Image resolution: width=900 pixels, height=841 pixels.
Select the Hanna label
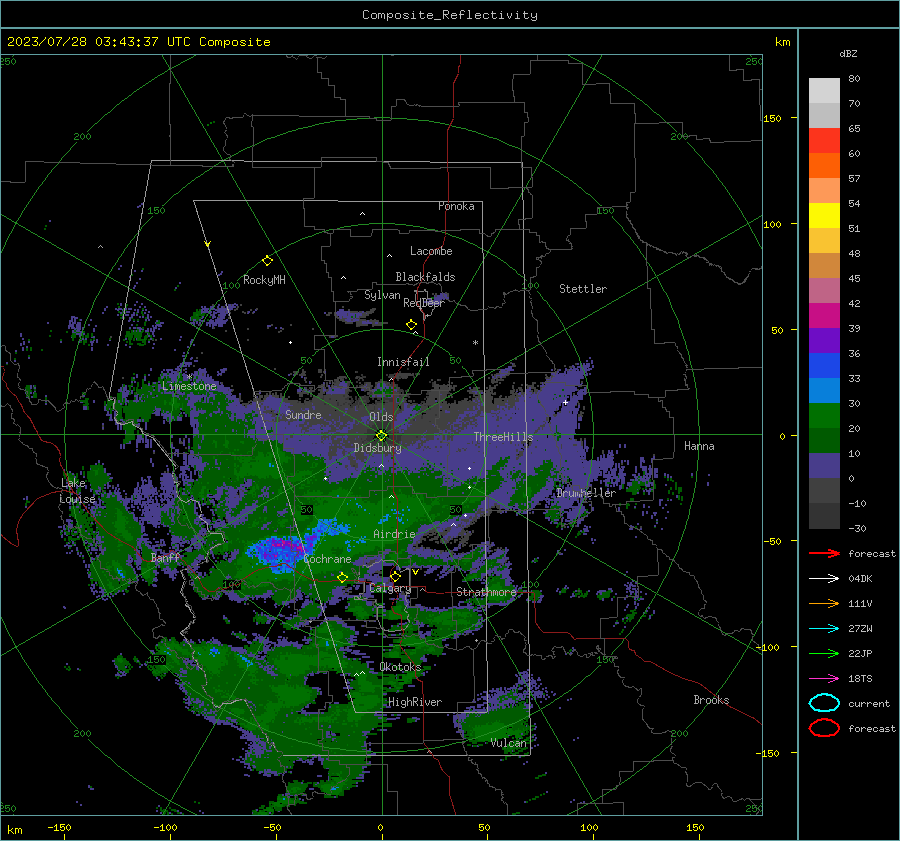tap(699, 446)
